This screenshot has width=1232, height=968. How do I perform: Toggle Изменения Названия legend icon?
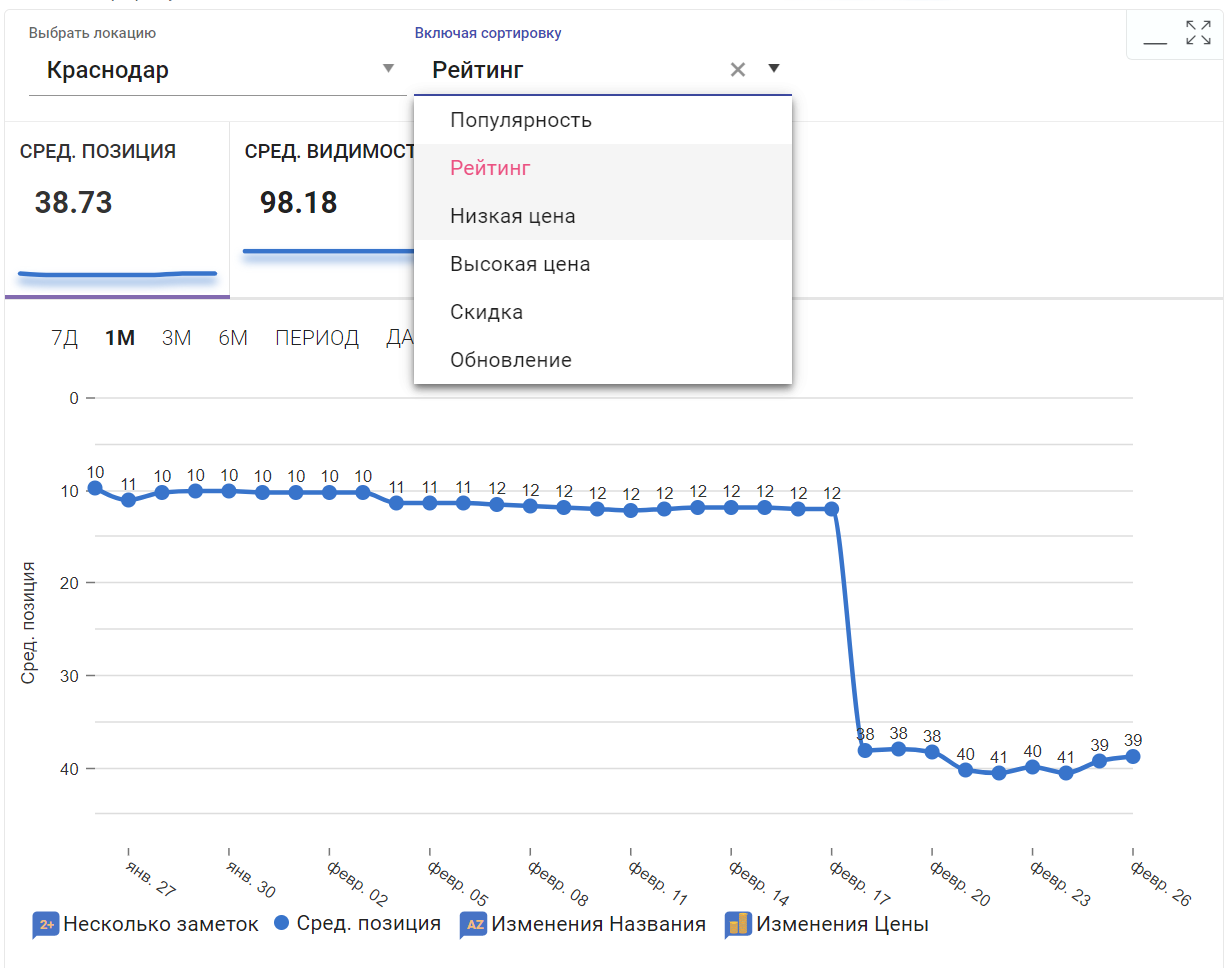474,925
